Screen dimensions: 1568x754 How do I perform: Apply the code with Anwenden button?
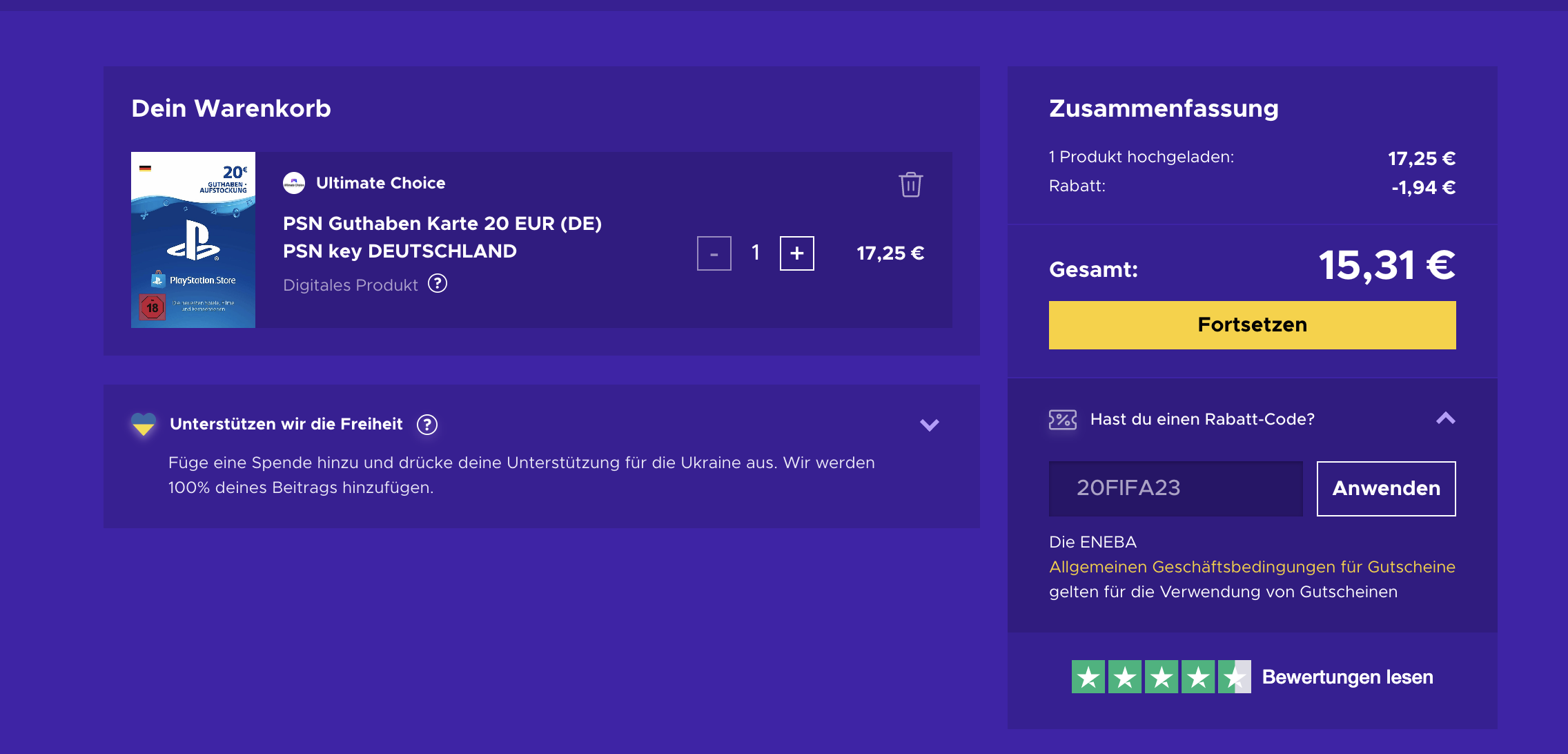(1386, 488)
